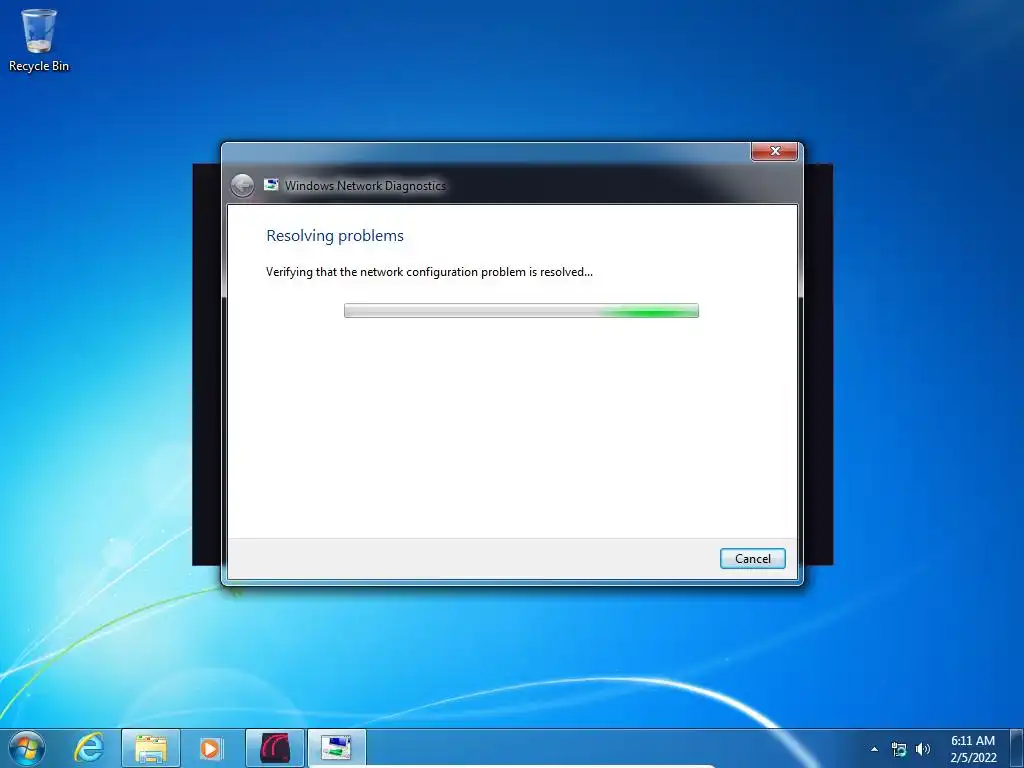
Task: Click the Windows Network Diagnostics title icon
Action: click(x=271, y=185)
